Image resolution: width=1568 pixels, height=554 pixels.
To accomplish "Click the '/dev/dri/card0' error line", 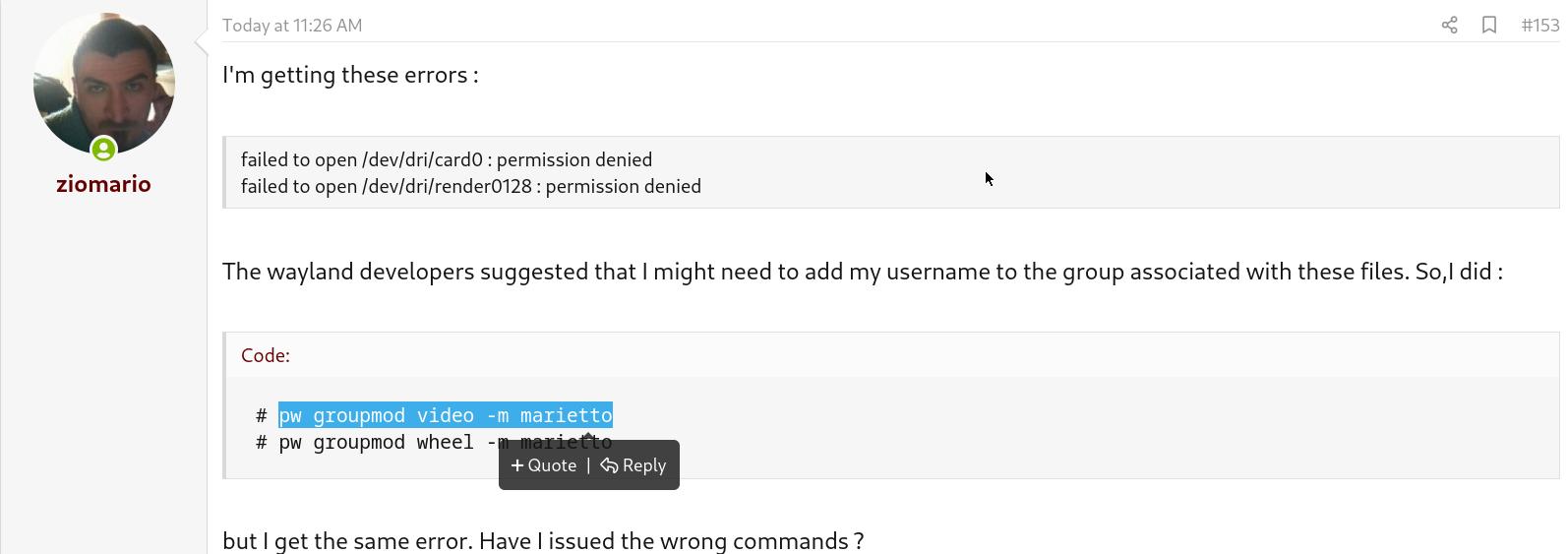I will point(446,159).
